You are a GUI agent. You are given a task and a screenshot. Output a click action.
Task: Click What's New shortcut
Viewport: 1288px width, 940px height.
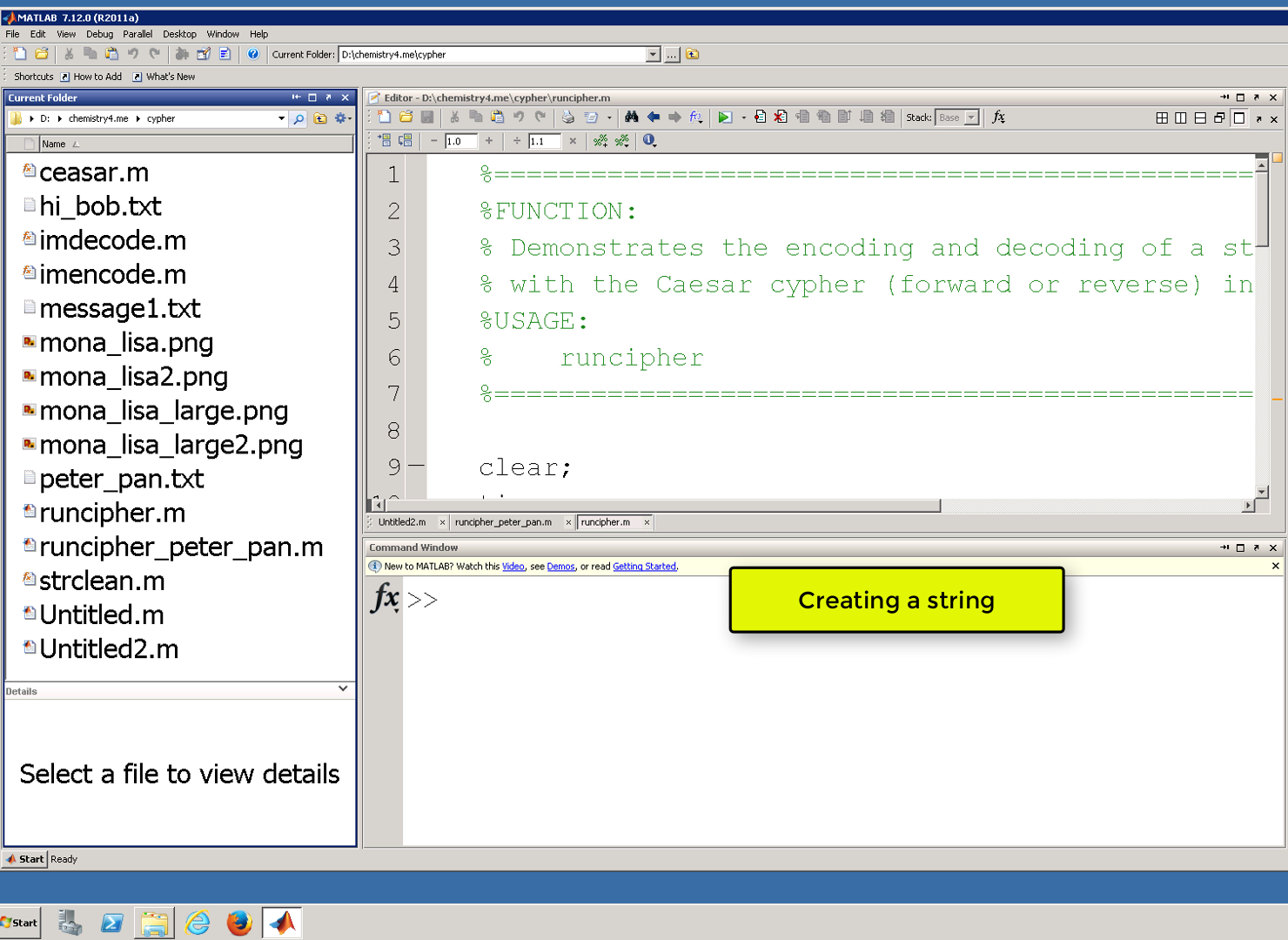tap(164, 77)
